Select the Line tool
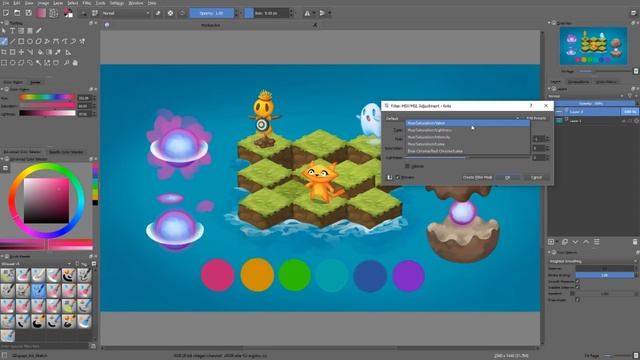Screen dimensions: 640x360 point(12,41)
